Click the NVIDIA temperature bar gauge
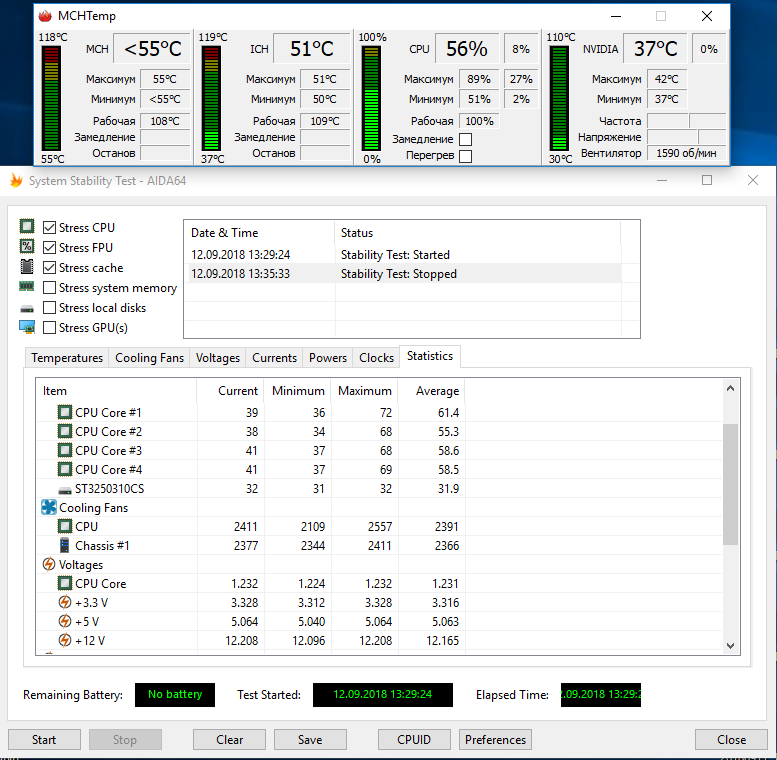Image resolution: width=777 pixels, height=760 pixels. [x=559, y=98]
